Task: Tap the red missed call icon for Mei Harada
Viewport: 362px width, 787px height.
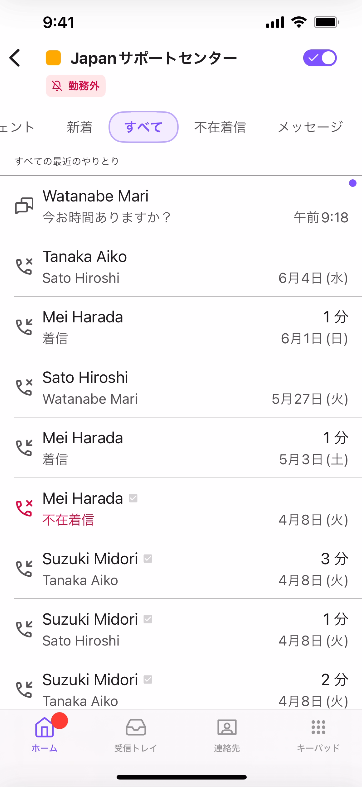Action: [x=24, y=508]
